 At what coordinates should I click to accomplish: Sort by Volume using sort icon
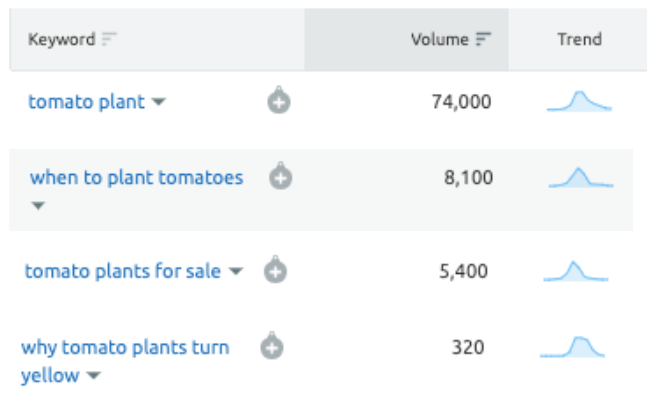pyautogui.click(x=483, y=39)
